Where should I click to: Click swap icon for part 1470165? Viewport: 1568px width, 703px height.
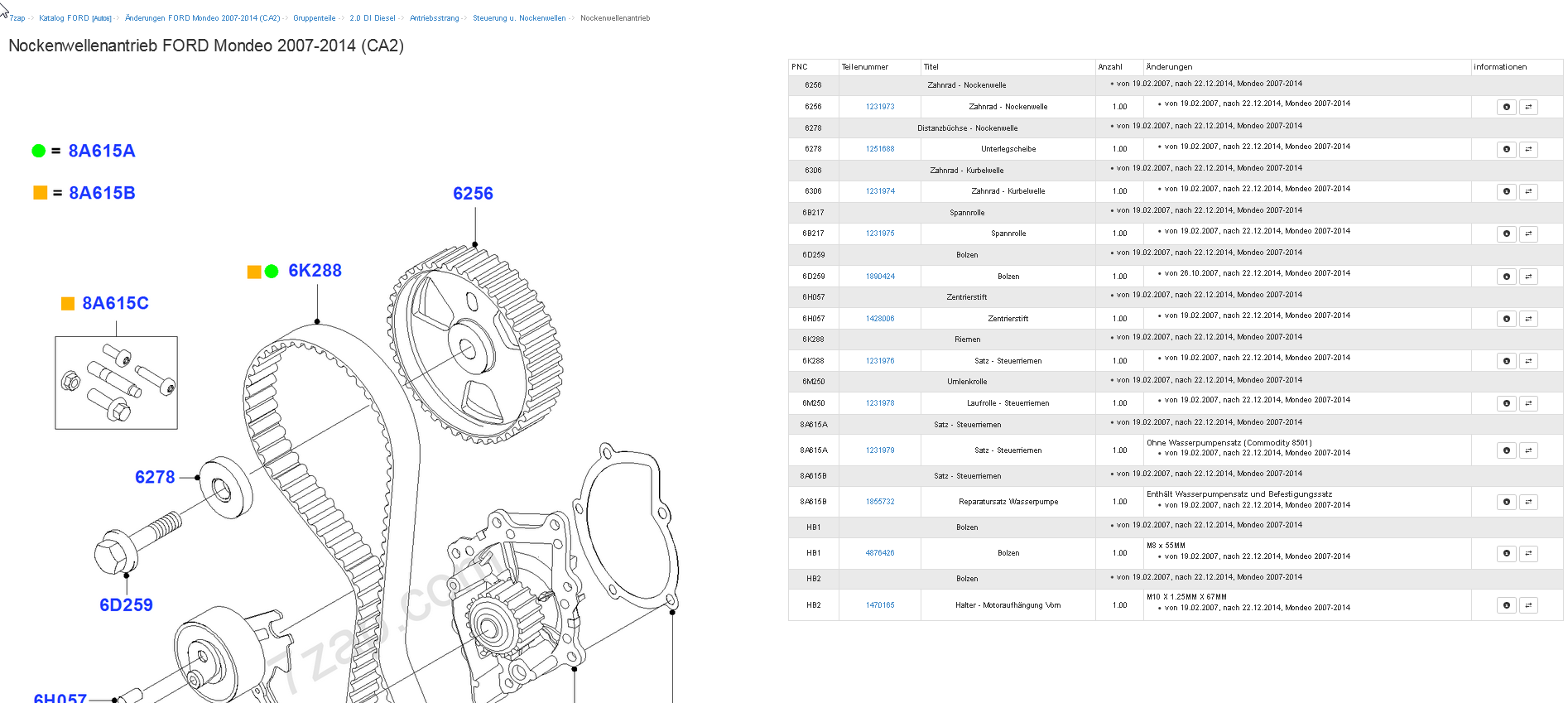tap(1528, 605)
